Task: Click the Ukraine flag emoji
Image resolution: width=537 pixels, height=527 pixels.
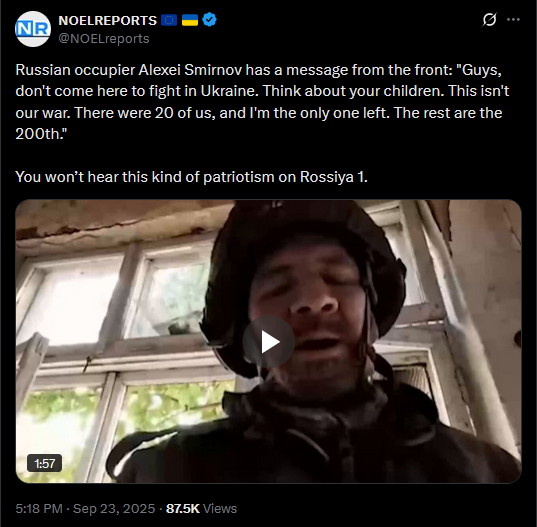Action: (190, 20)
